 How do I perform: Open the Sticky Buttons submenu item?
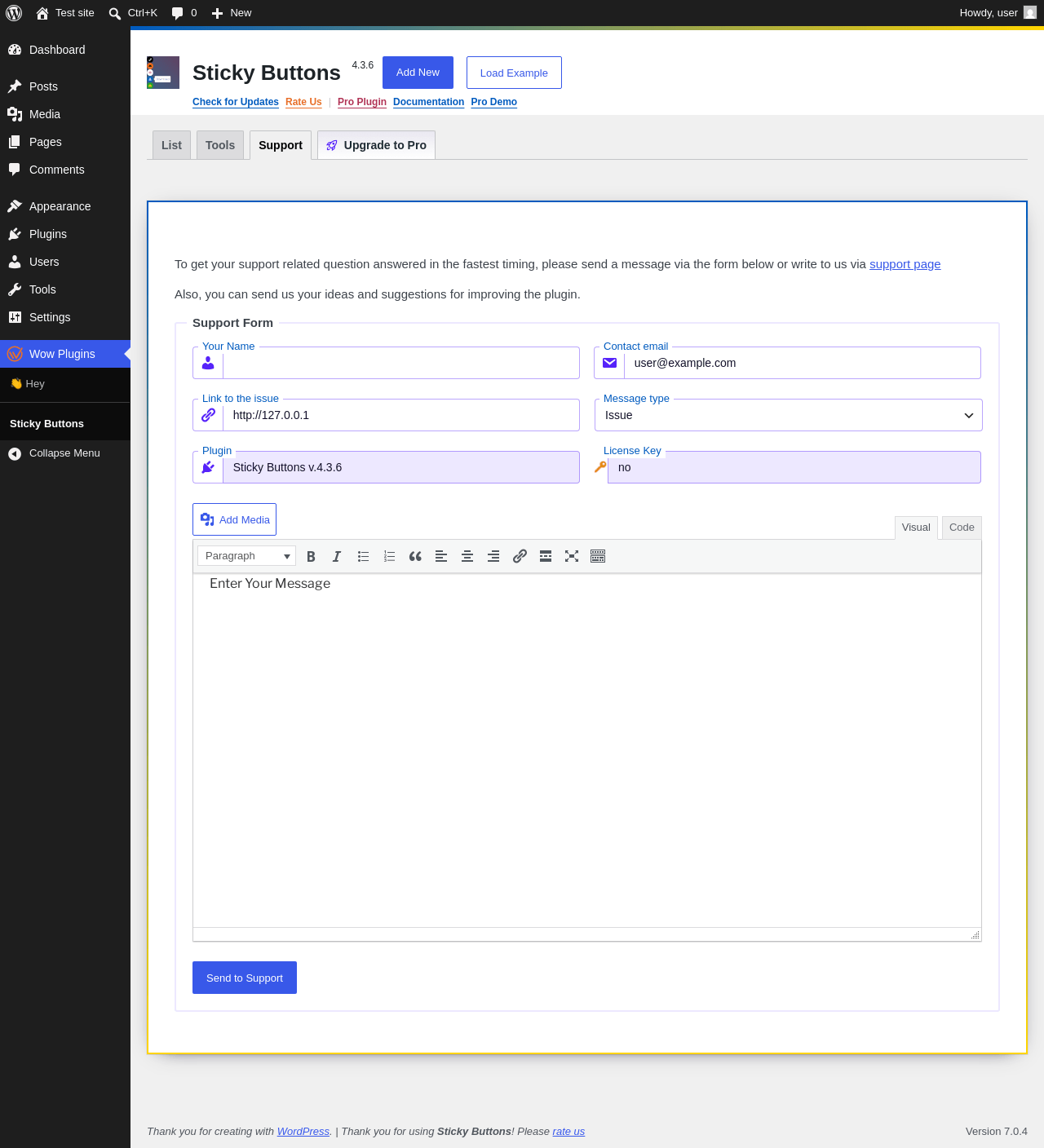tap(65, 424)
